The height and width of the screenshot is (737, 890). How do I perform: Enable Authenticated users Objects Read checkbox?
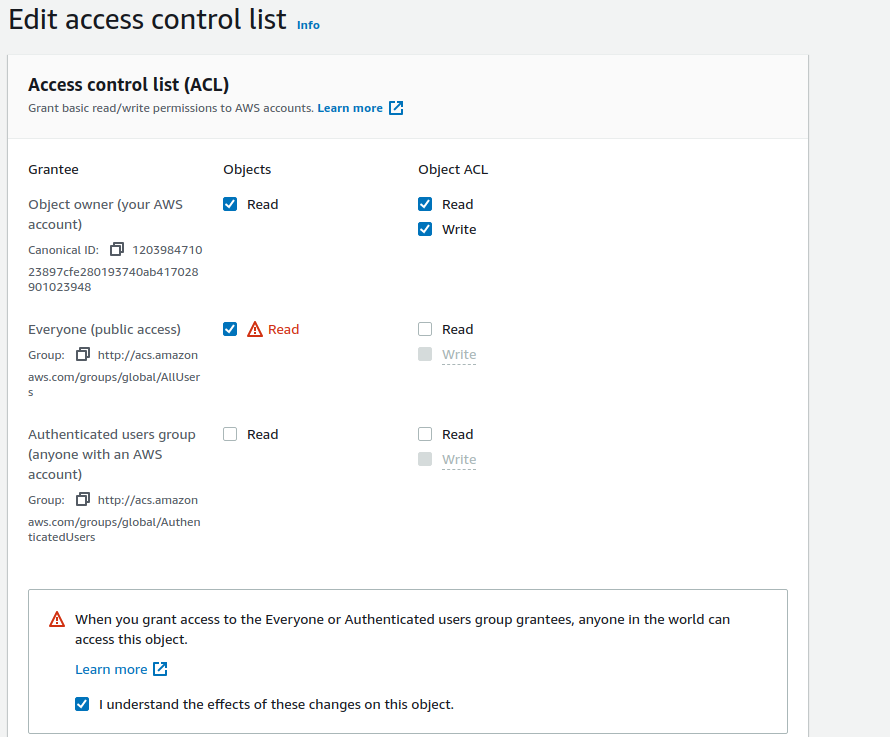coord(230,434)
